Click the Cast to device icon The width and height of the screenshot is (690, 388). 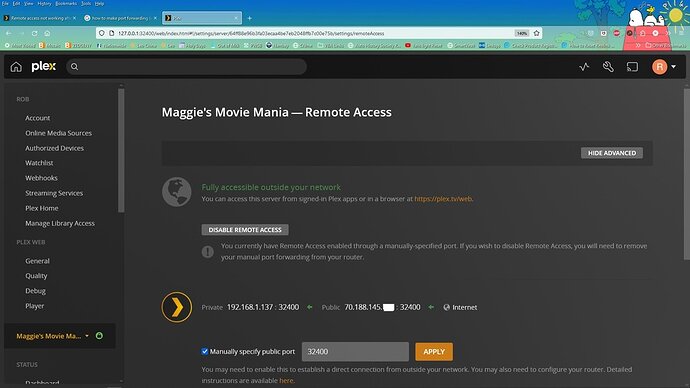(632, 67)
